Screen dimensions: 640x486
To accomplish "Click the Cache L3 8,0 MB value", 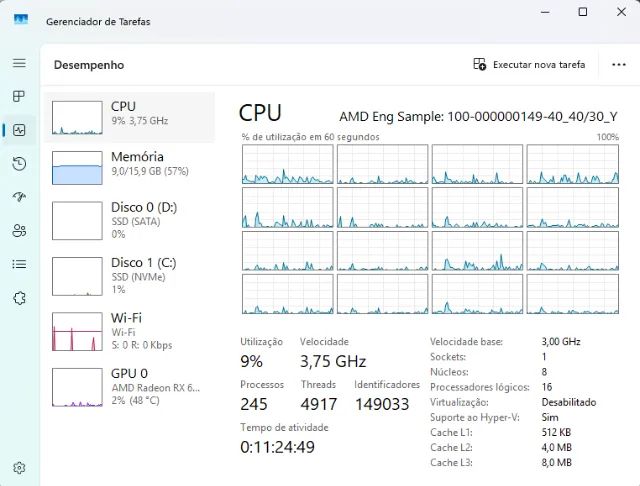I will (556, 463).
